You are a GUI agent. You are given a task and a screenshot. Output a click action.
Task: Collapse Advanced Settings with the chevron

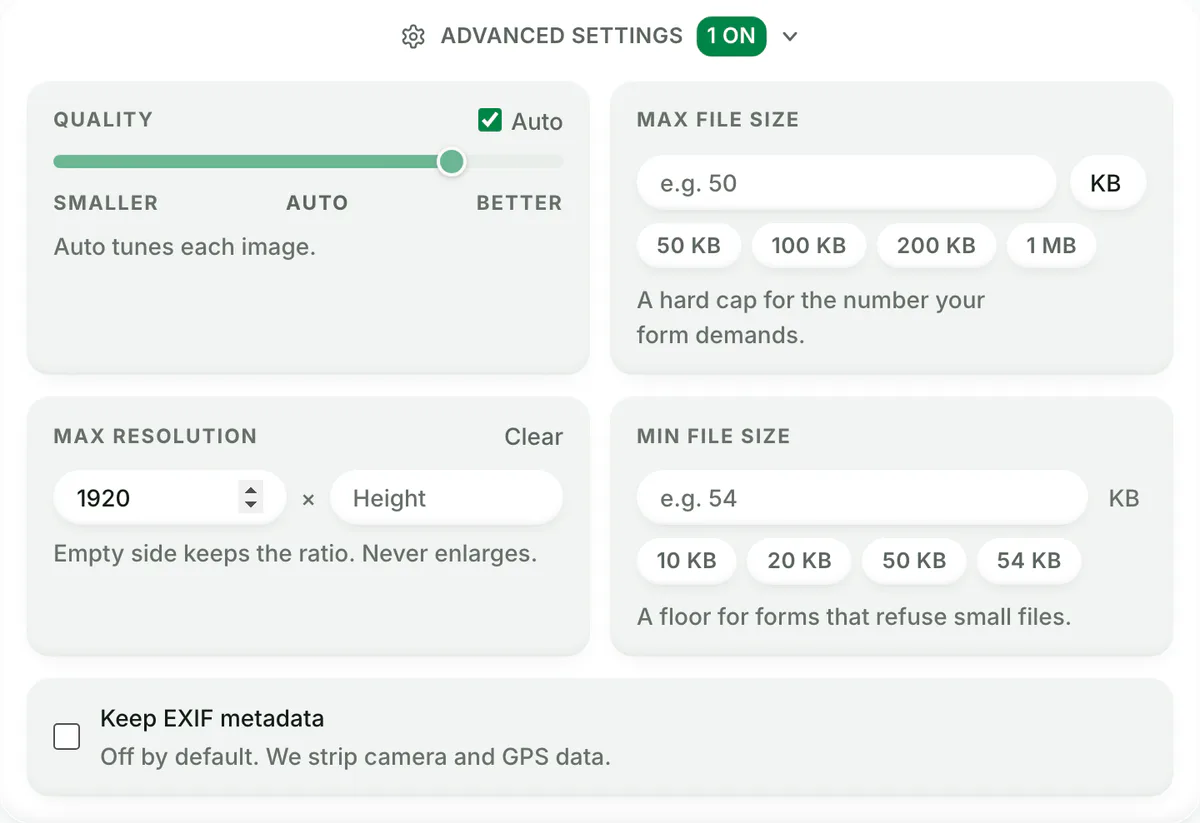(790, 37)
